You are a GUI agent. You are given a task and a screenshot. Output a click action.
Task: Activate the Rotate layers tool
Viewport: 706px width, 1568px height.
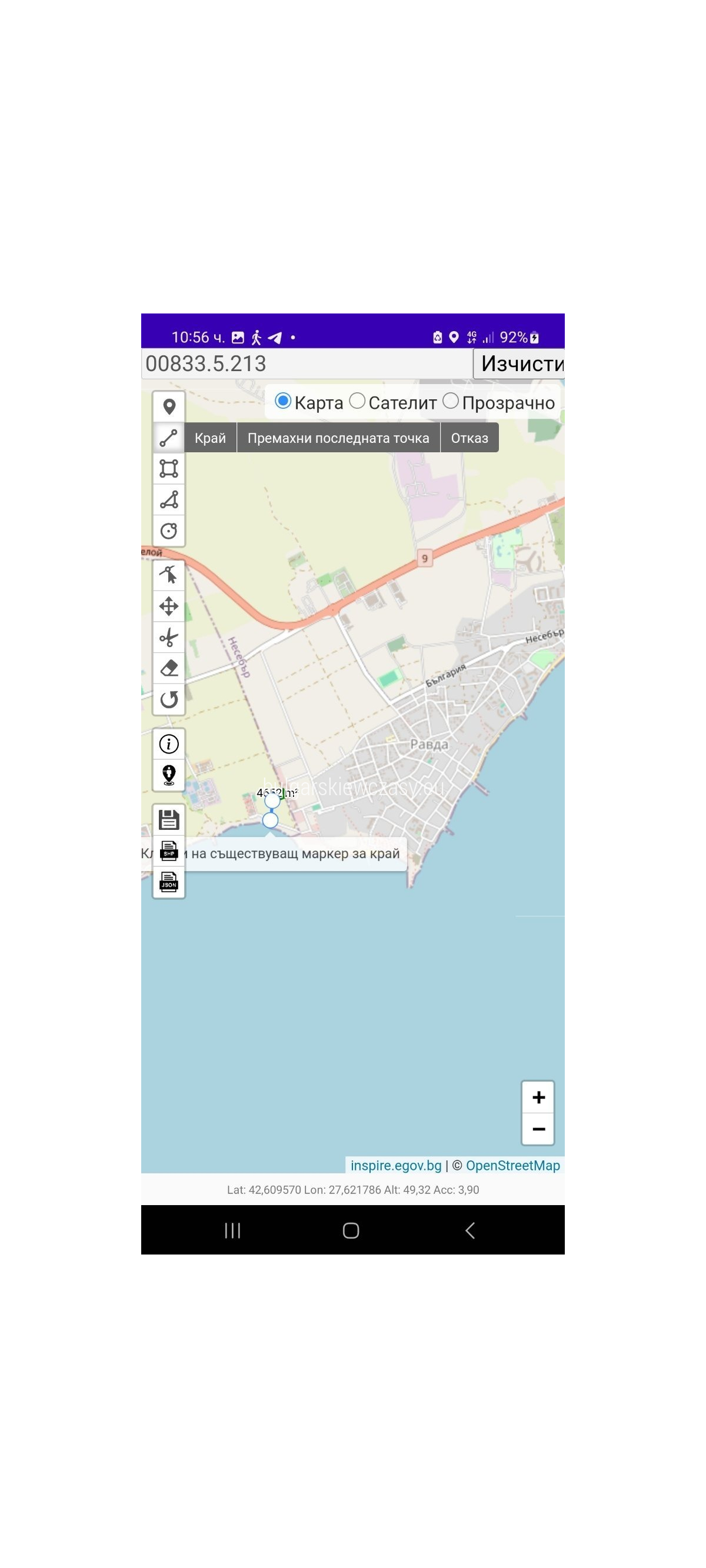pyautogui.click(x=169, y=699)
